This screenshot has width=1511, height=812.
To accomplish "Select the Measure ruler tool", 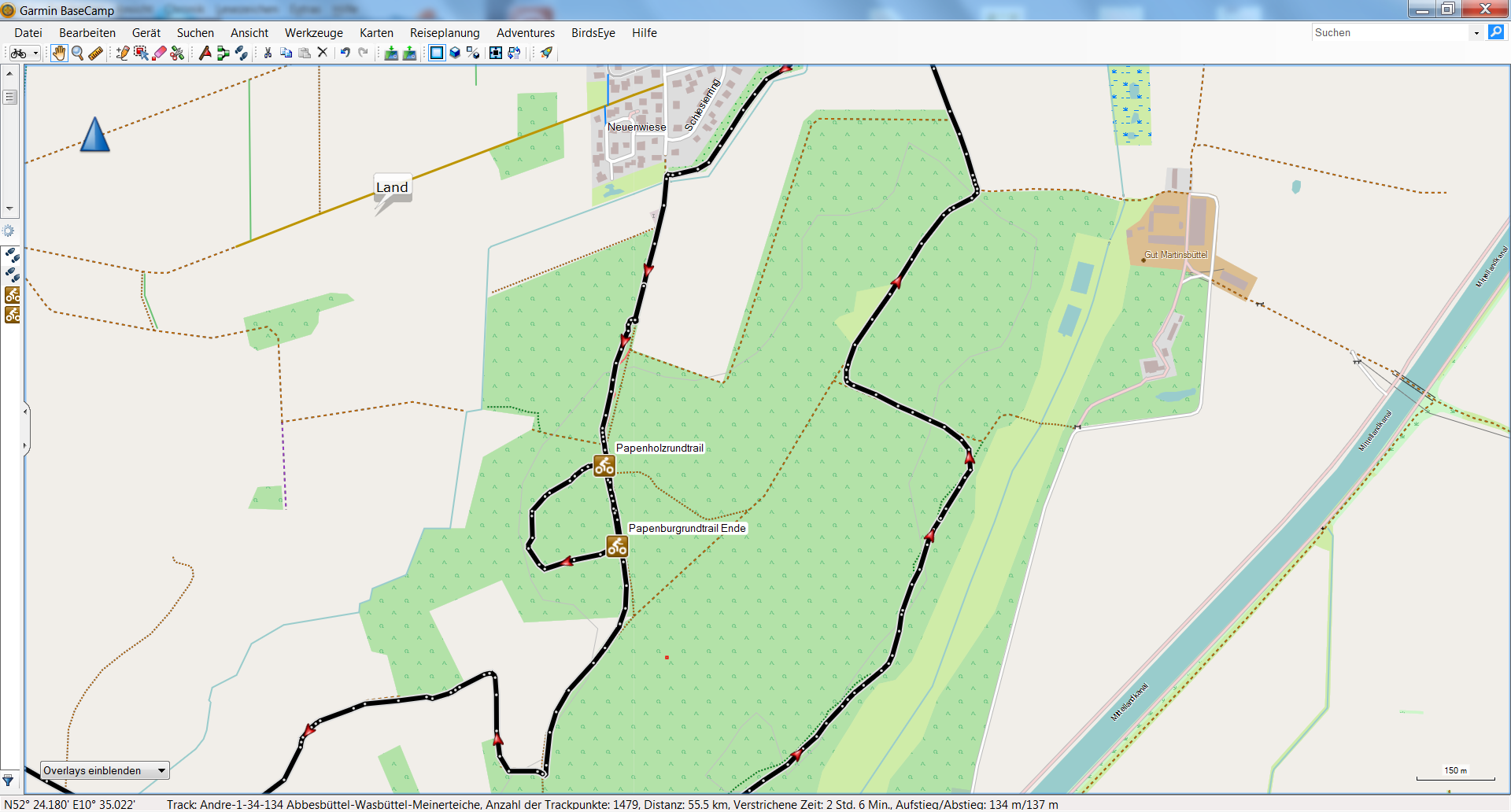I will click(96, 53).
